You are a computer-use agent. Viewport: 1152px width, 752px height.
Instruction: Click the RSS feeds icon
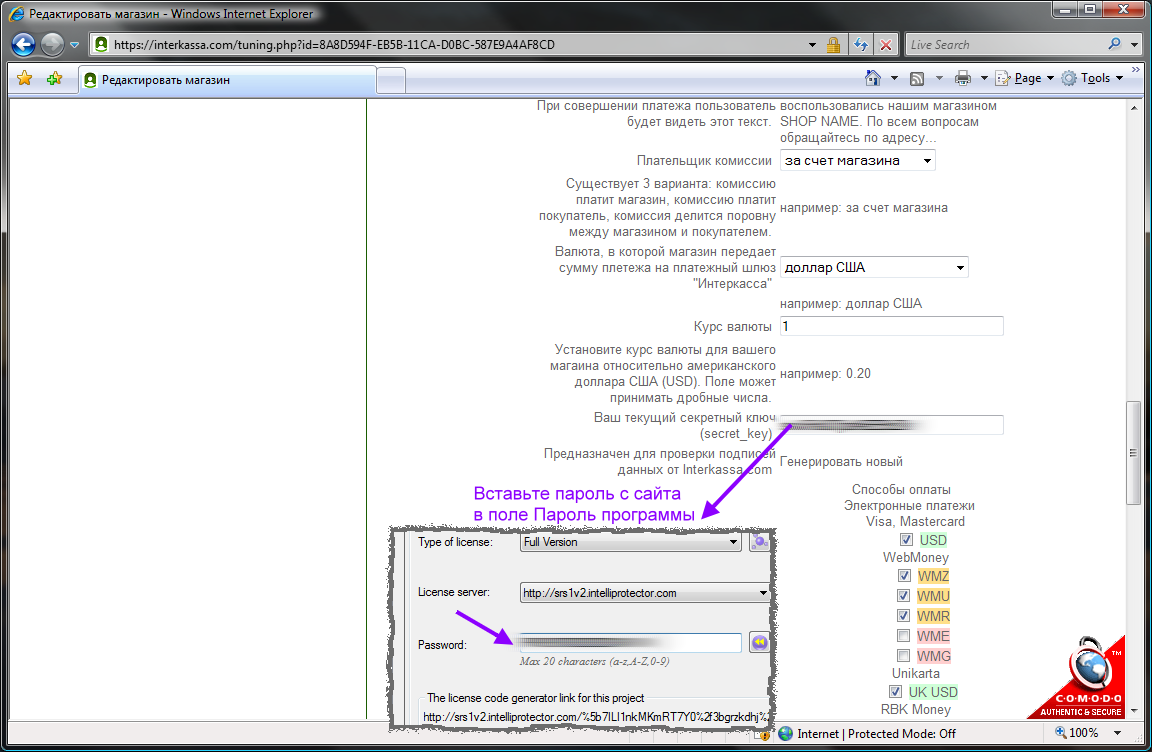917,79
